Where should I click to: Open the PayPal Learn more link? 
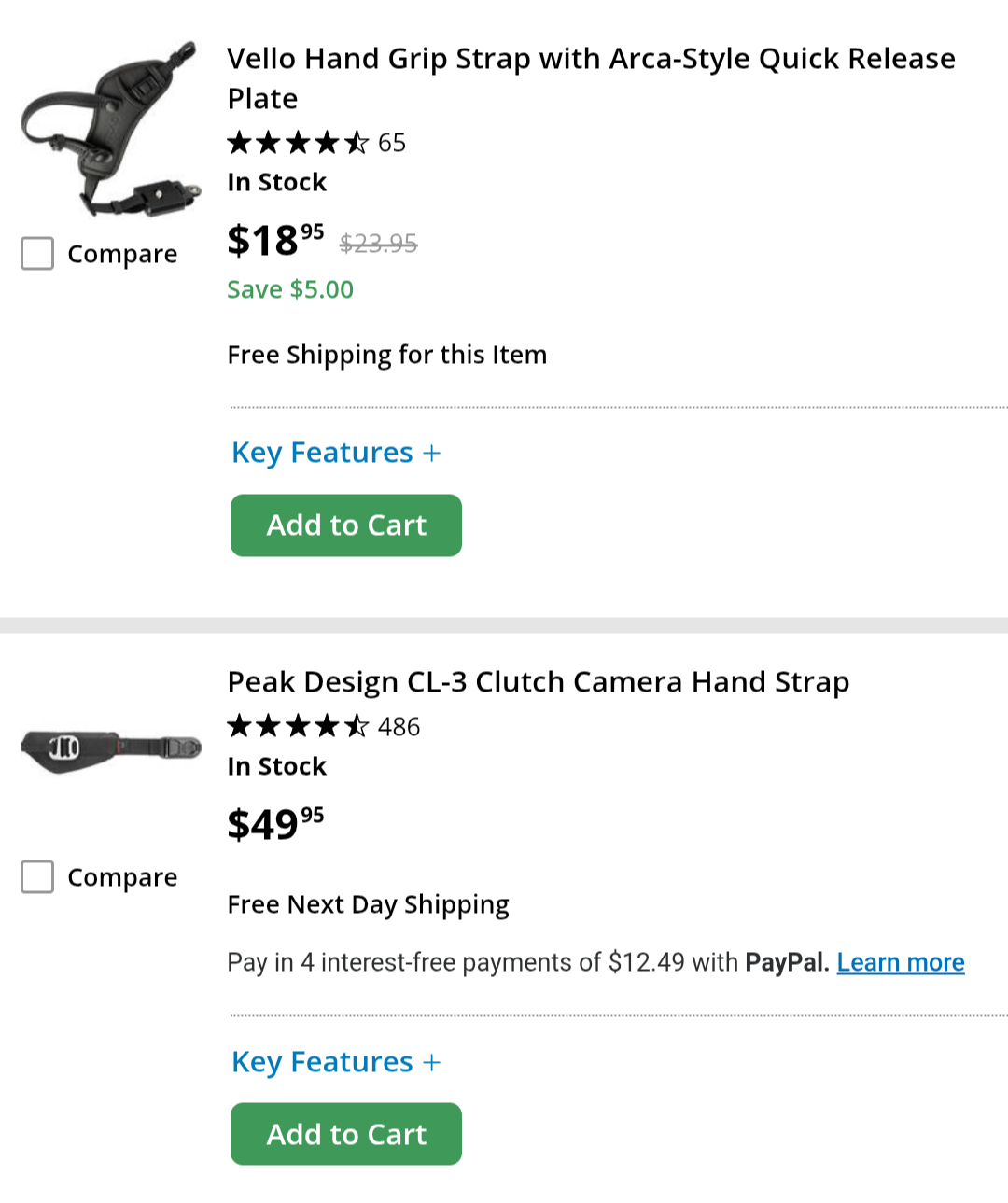[x=901, y=962]
